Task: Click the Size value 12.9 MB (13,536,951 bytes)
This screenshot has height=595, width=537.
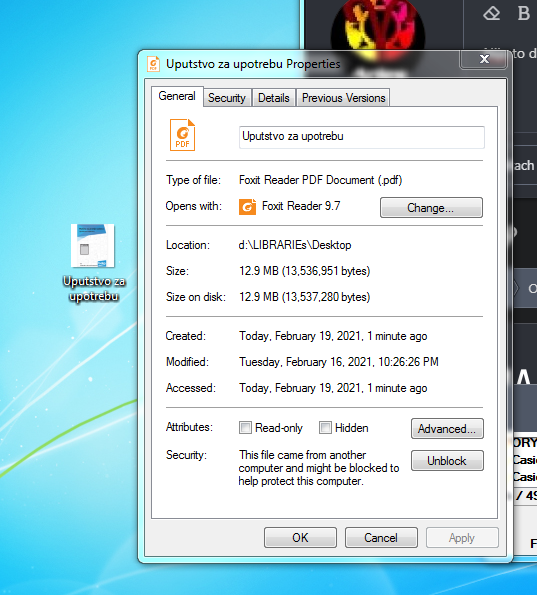Action: tap(304, 271)
